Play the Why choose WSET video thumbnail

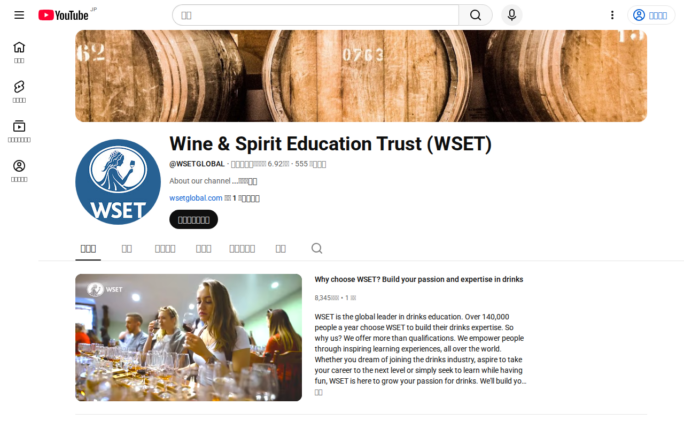coord(188,338)
